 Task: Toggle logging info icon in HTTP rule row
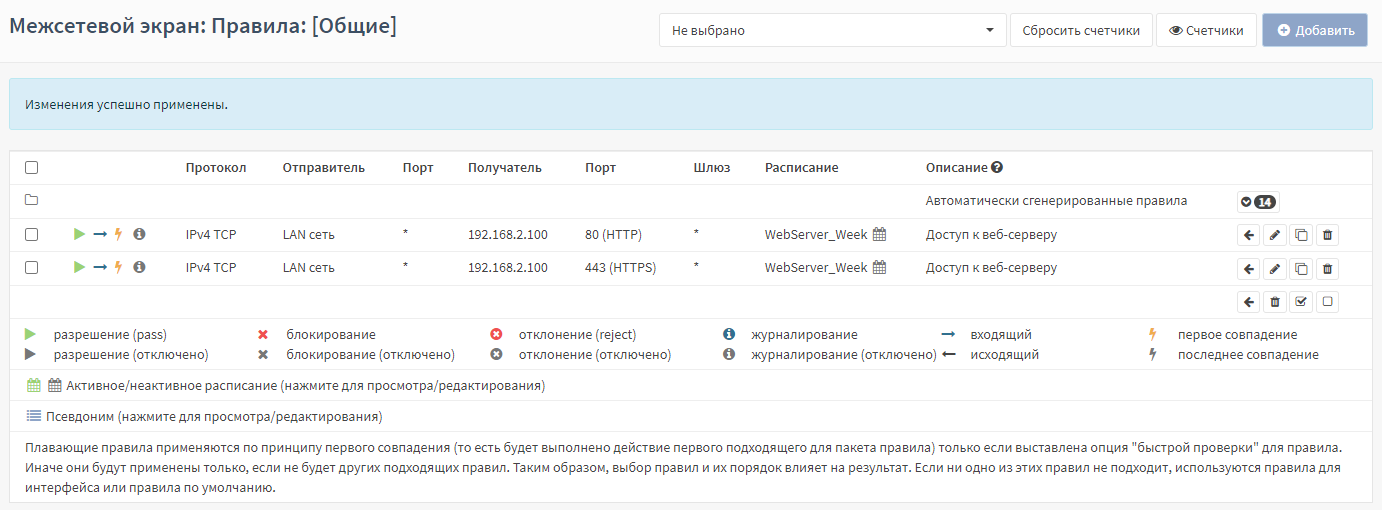(139, 235)
